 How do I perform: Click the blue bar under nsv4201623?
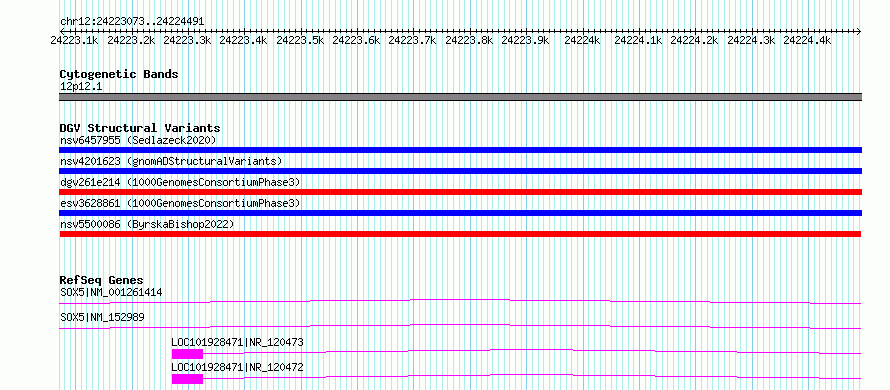pos(460,171)
